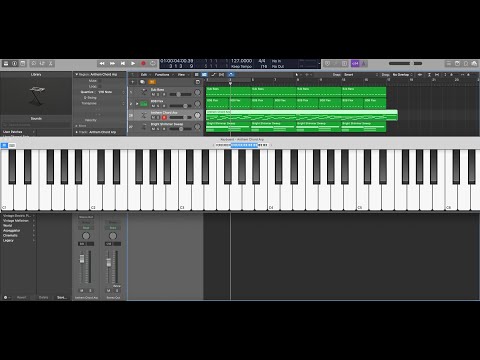The height and width of the screenshot is (360, 480).
Task: Tick the region Loop checkbox
Action: (x=99, y=86)
